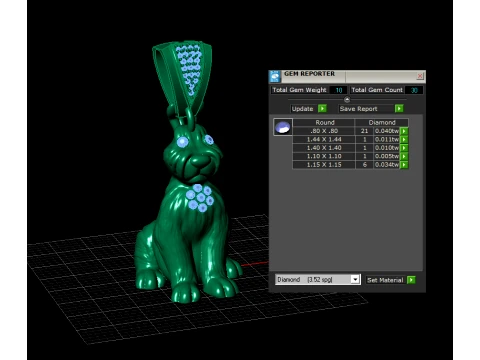Click the Set Material button
This screenshot has width=480, height=360.
385,280
